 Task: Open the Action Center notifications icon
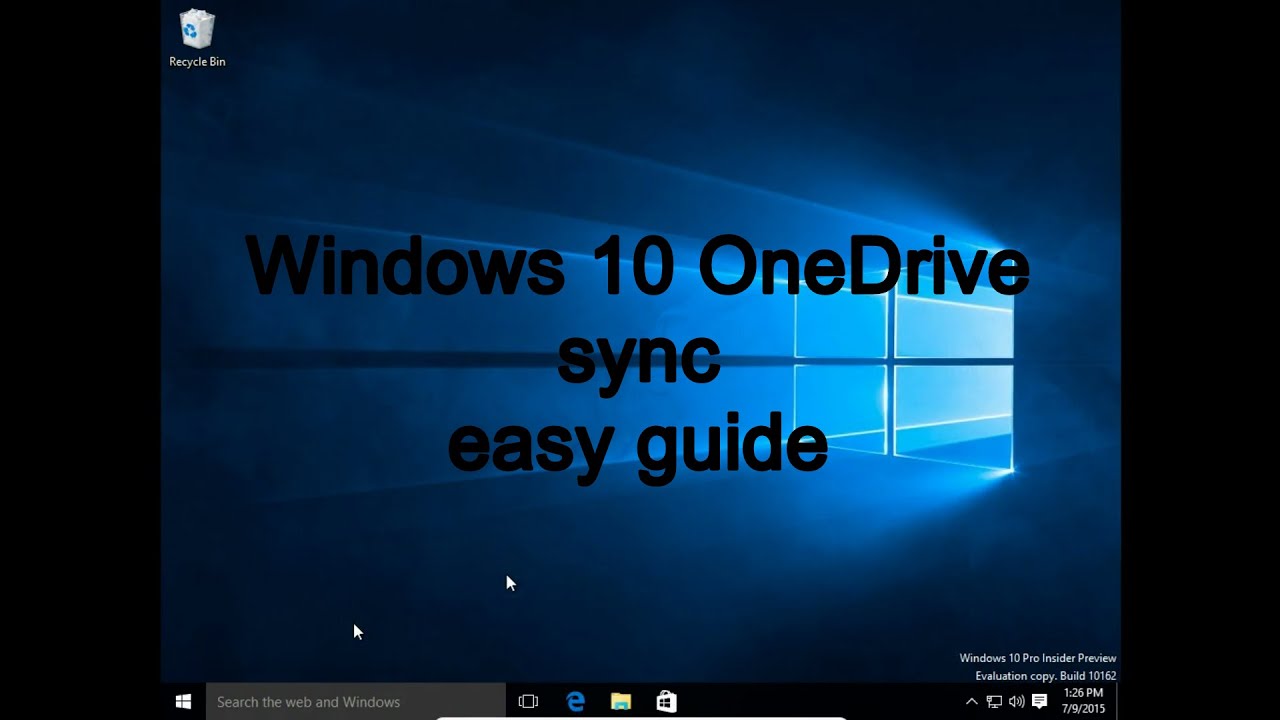(1040, 702)
